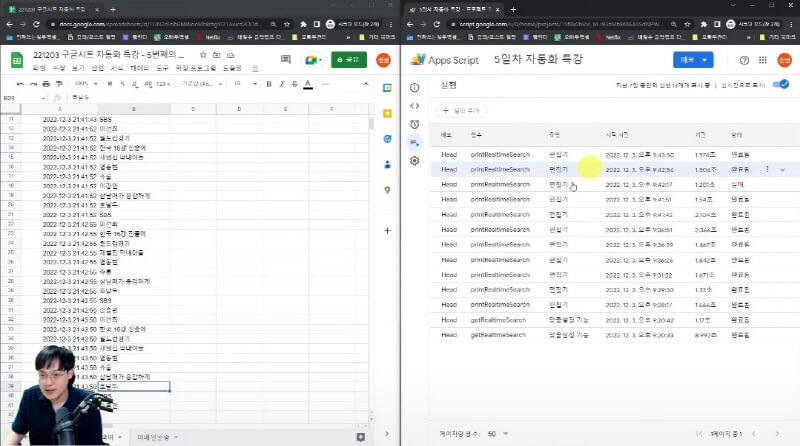Select getRealtimeSearch execution at 9:20:33
The width and height of the screenshot is (800, 446).
click(x=615, y=335)
